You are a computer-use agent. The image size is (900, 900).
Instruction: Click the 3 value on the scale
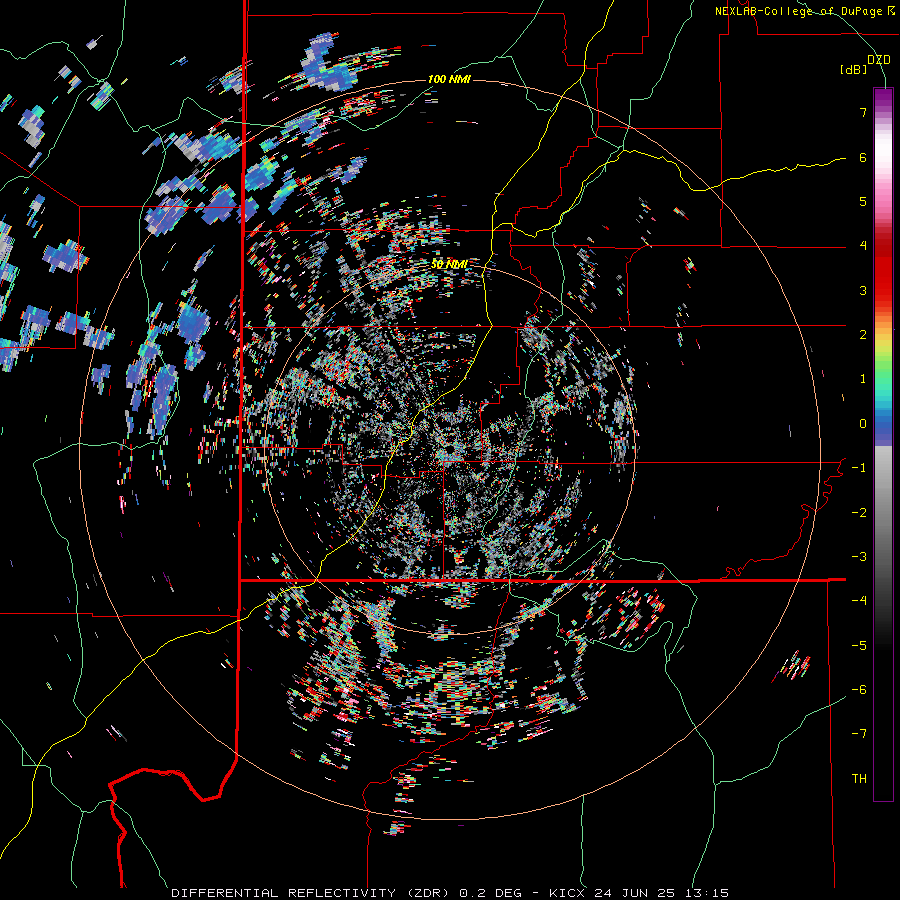(x=863, y=290)
